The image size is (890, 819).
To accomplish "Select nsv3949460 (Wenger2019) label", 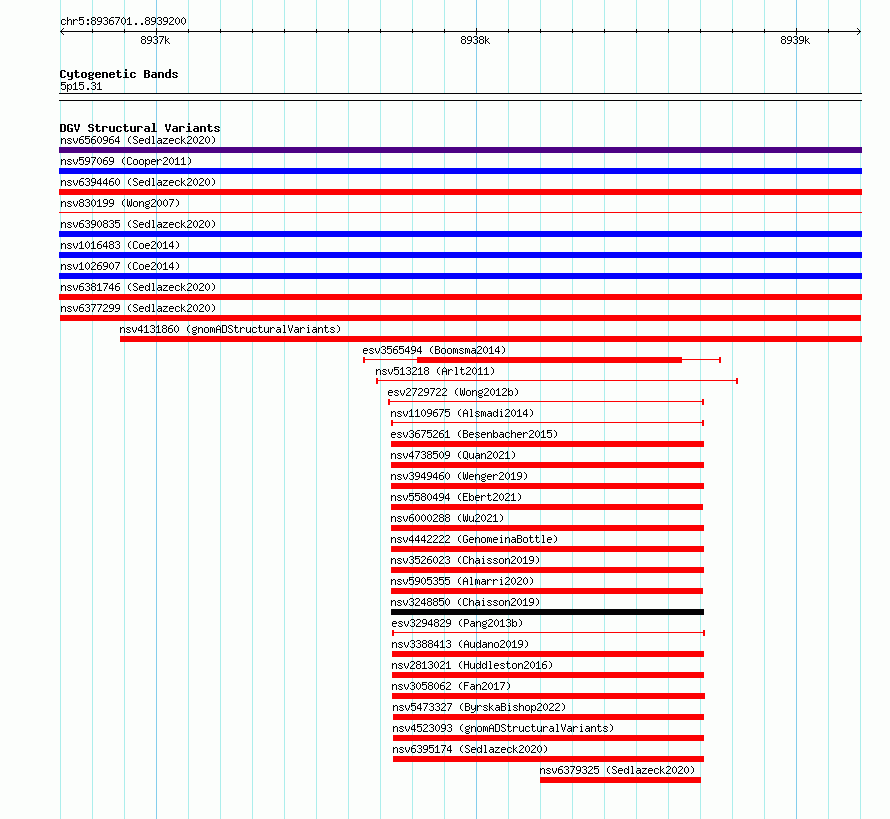I will (459, 476).
